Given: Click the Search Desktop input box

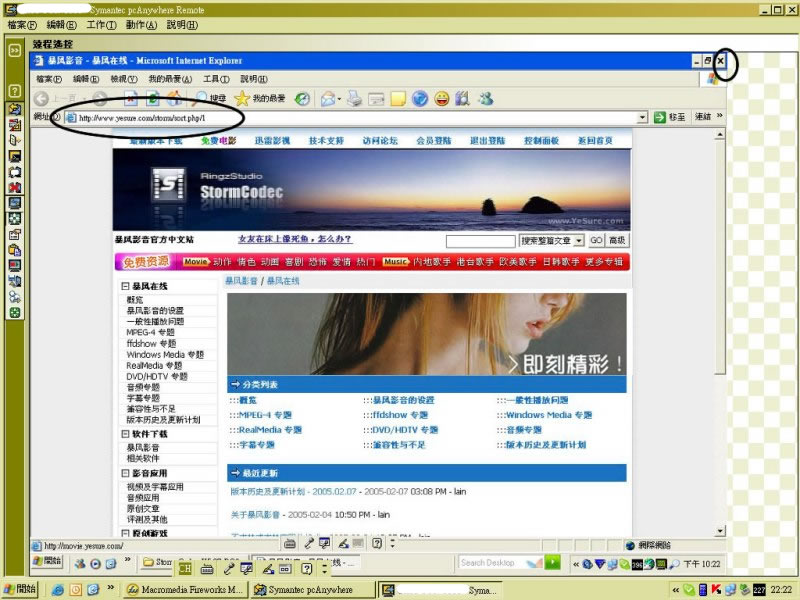Looking at the screenshot, I should pyautogui.click(x=500, y=562).
